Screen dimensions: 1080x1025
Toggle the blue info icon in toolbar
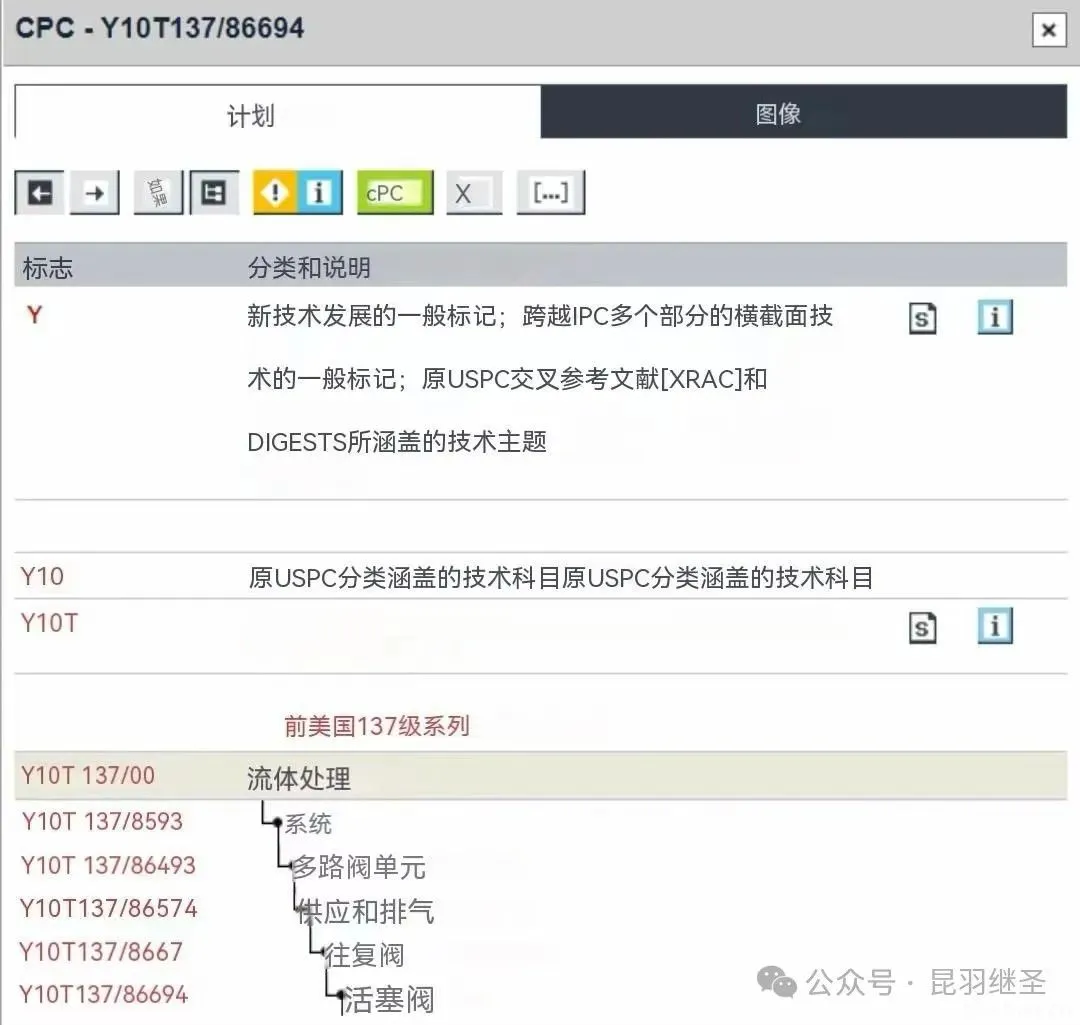[x=319, y=192]
